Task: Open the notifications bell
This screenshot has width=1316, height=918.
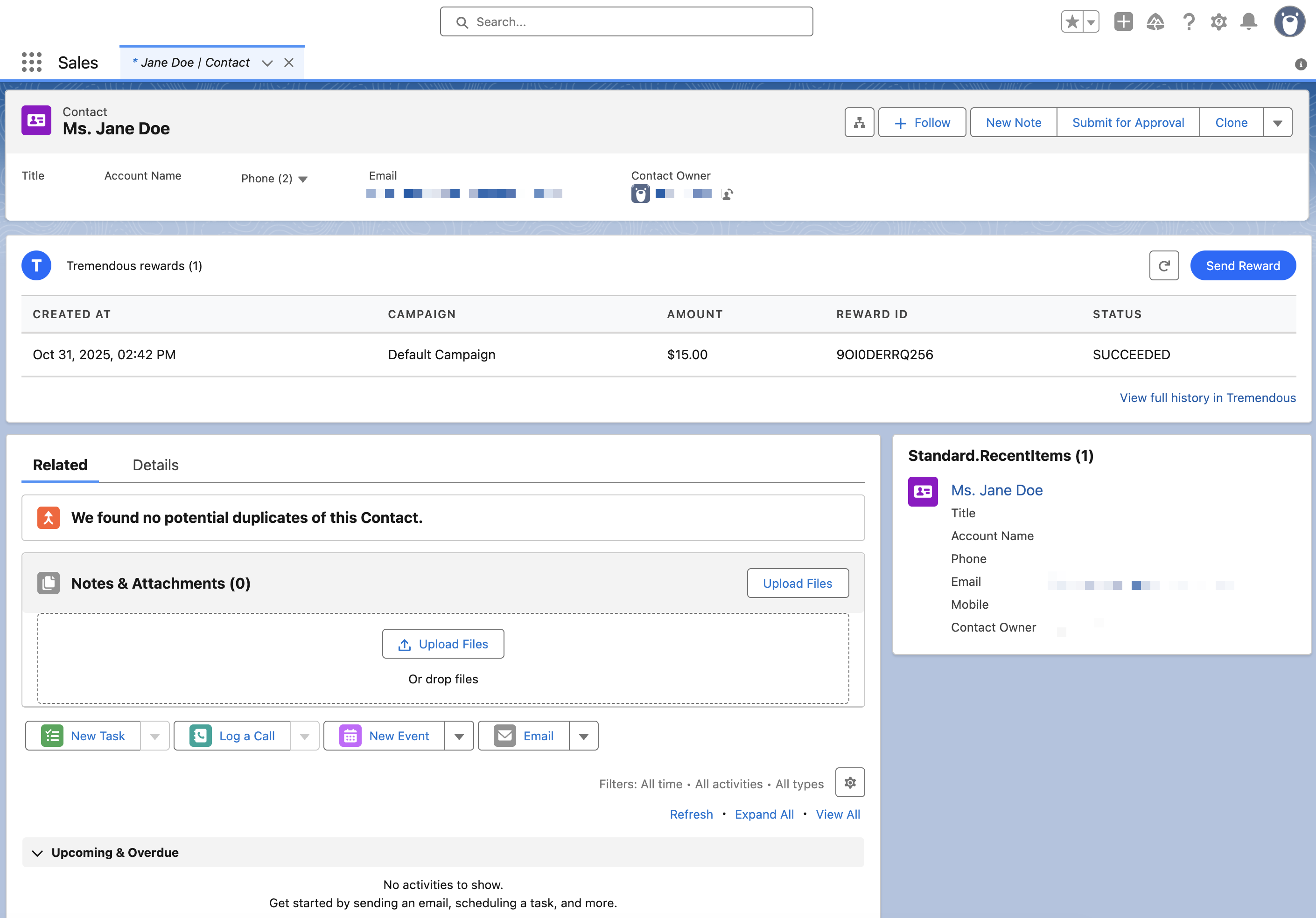Action: click(1248, 22)
